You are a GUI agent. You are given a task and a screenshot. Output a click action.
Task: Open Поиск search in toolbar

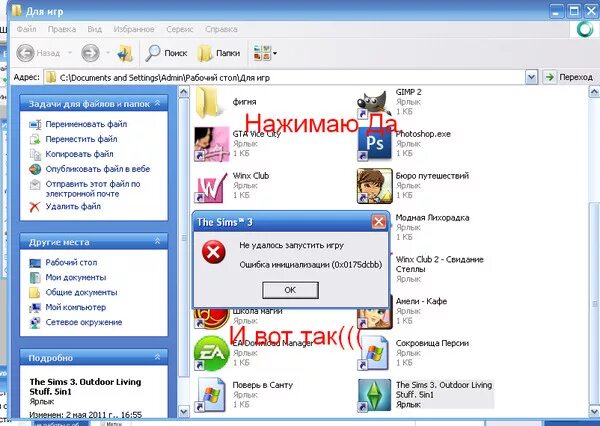[166, 53]
